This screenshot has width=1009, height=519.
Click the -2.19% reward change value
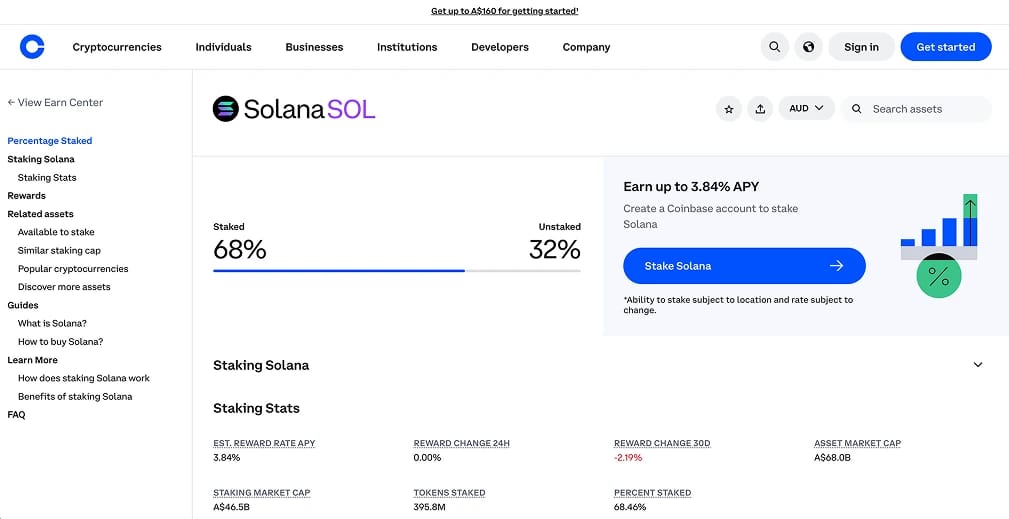(x=627, y=458)
